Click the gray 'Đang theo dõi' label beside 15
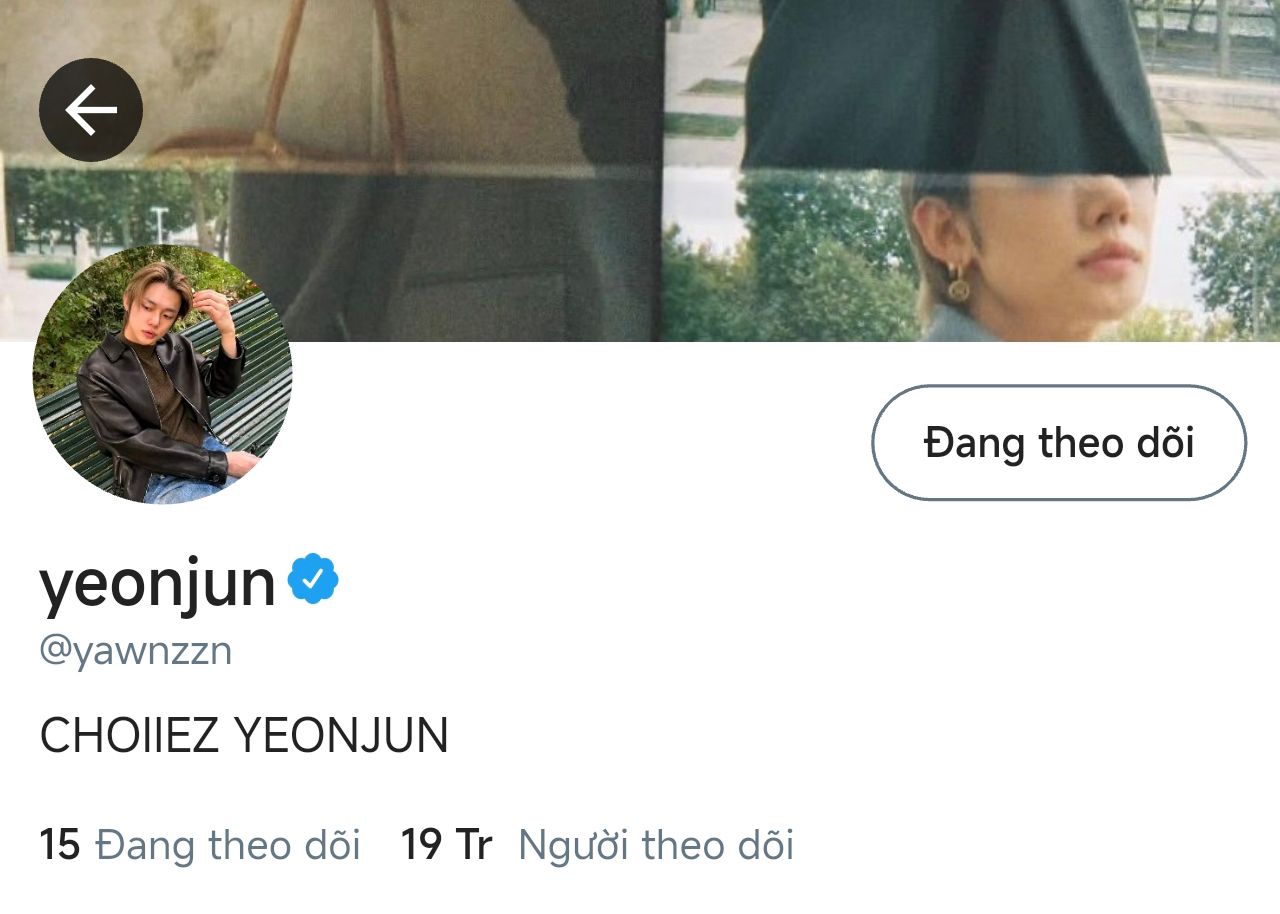Image resolution: width=1280 pixels, height=914 pixels. point(228,845)
